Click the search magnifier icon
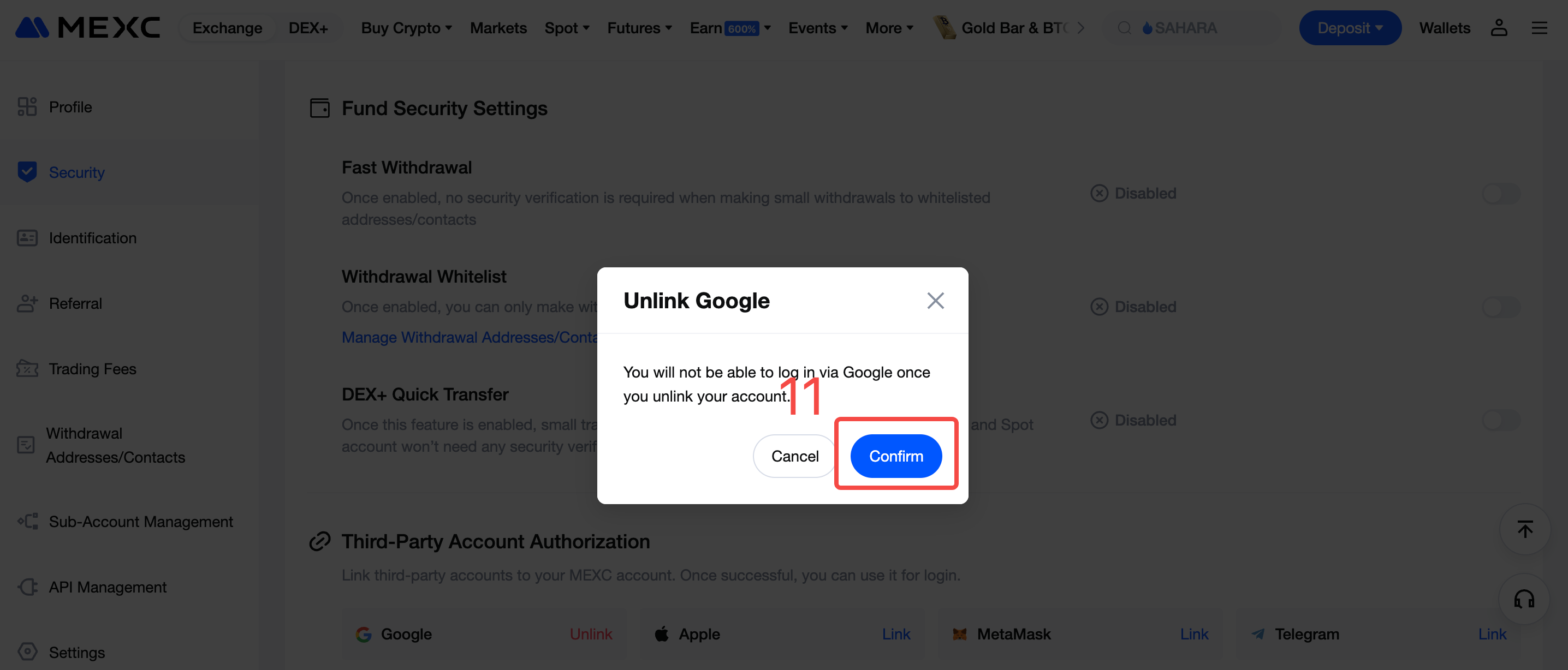The image size is (1568, 670). [1124, 28]
